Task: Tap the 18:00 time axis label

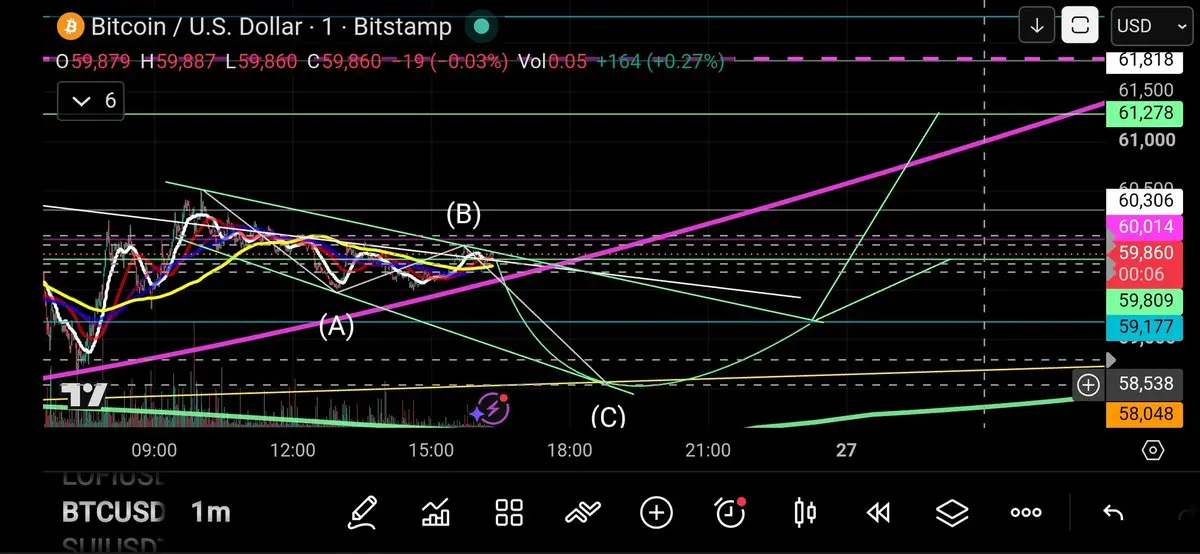Action: 569,451
